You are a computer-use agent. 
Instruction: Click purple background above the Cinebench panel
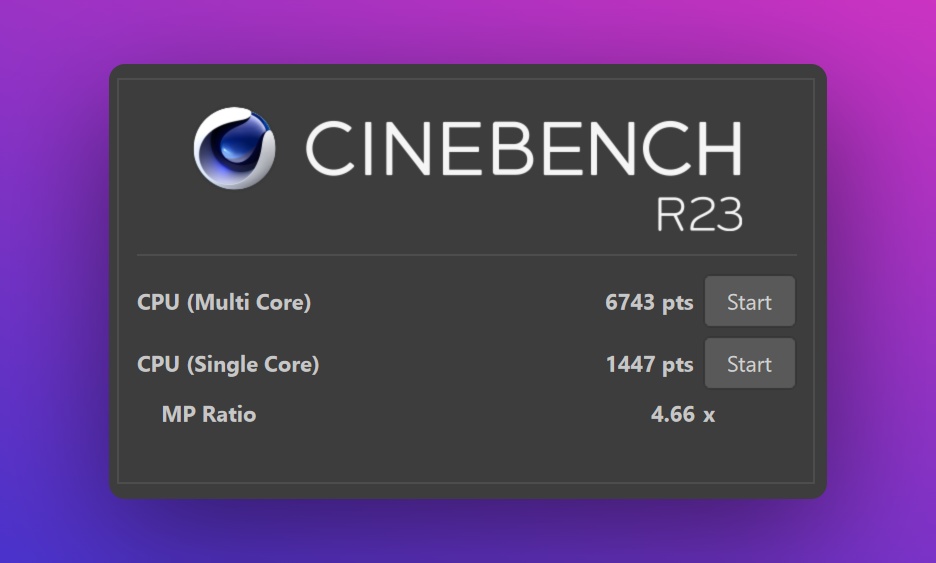pyautogui.click(x=467, y=32)
